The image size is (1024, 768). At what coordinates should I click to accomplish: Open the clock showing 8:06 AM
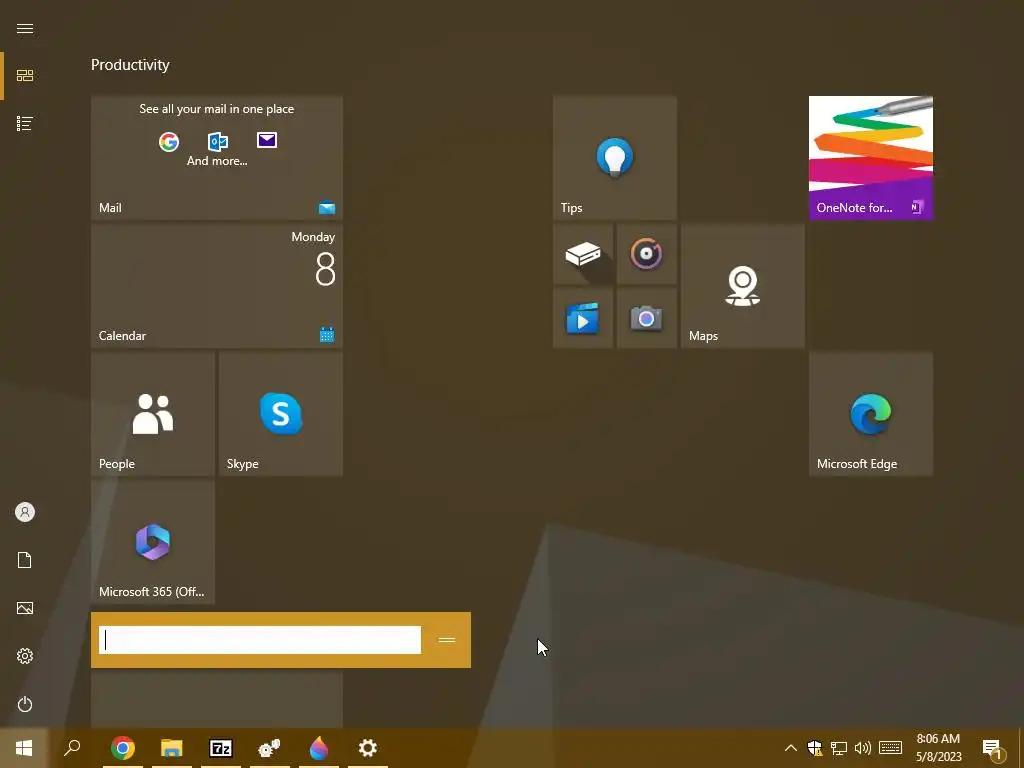coord(938,748)
